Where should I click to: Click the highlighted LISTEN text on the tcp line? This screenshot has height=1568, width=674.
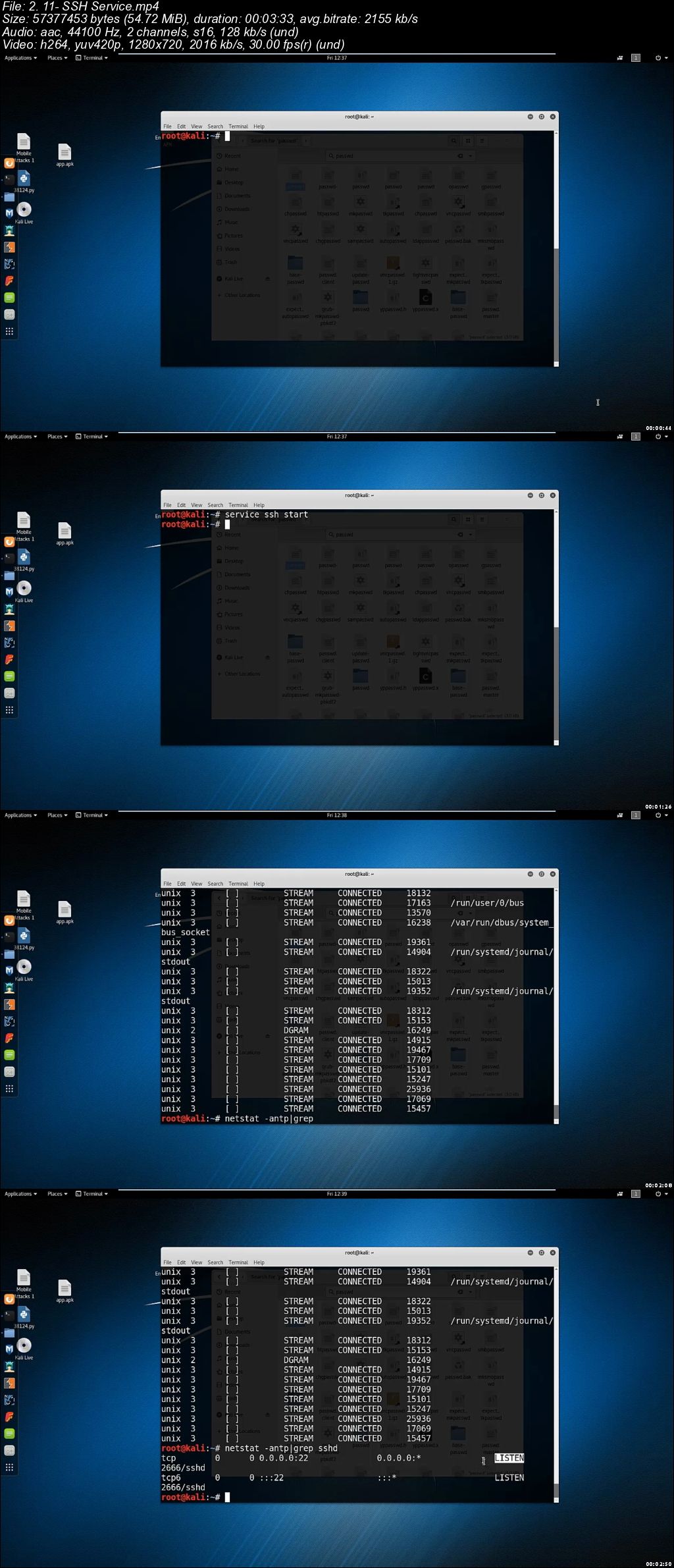tap(509, 1458)
